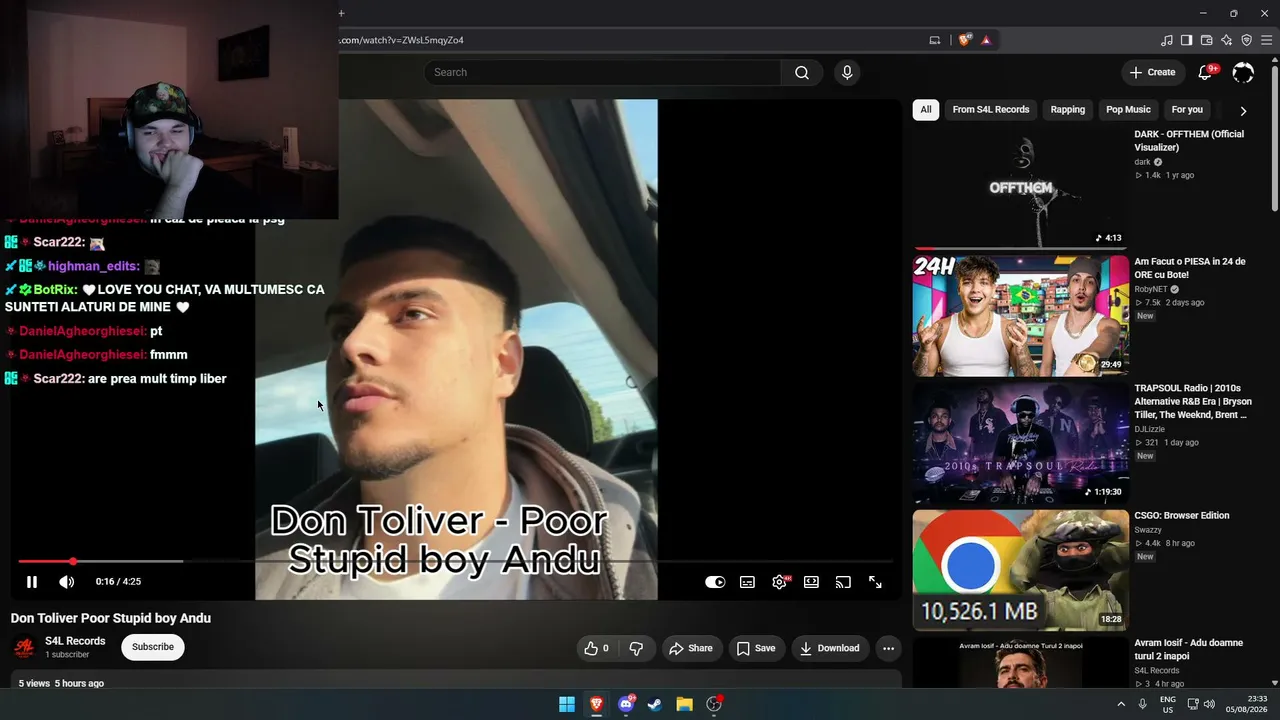Open the Avram Iosif video title

pyautogui.click(x=1188, y=650)
